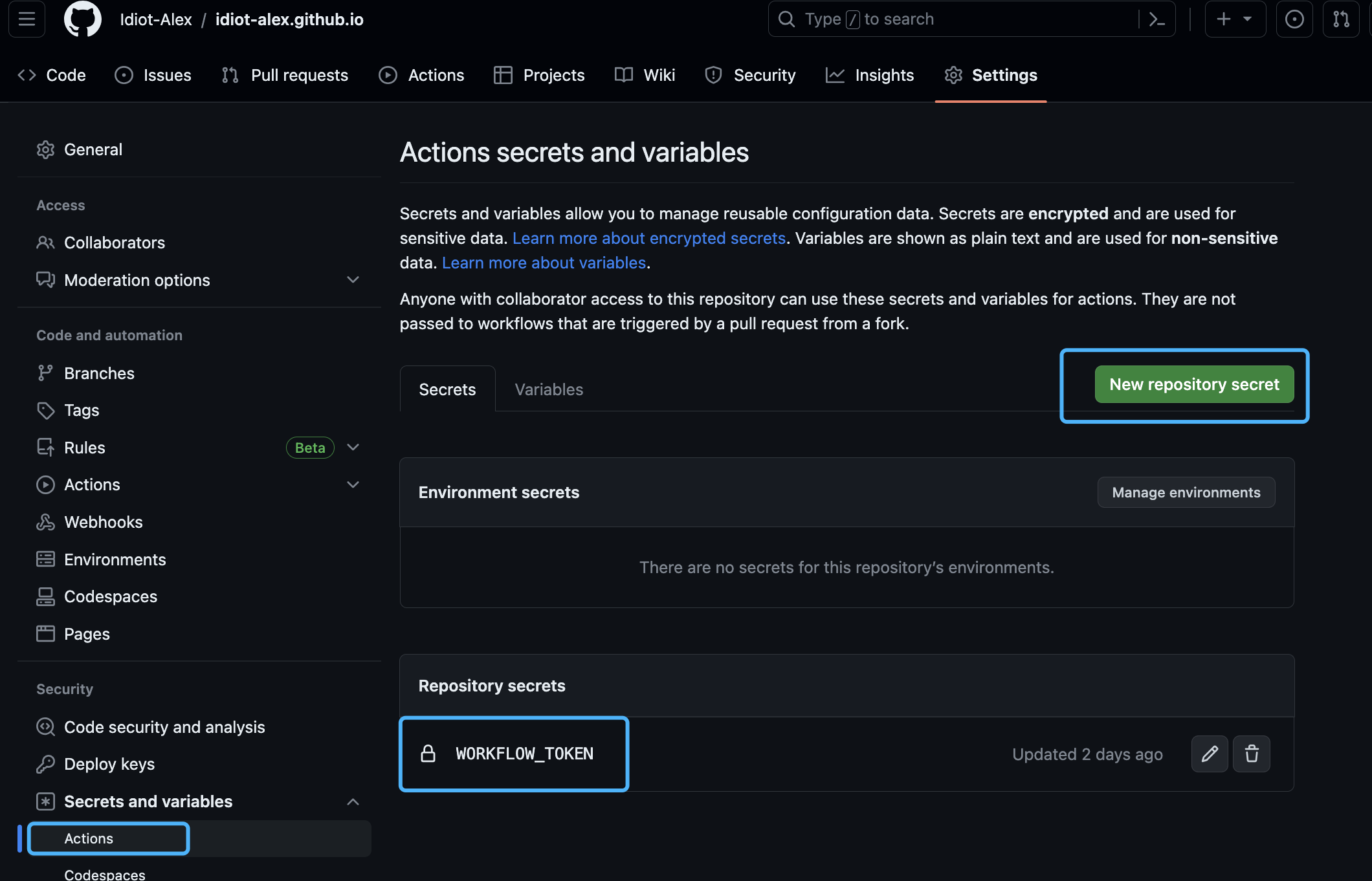This screenshot has width=1372, height=881.
Task: Switch to the Variables tab
Action: click(548, 389)
